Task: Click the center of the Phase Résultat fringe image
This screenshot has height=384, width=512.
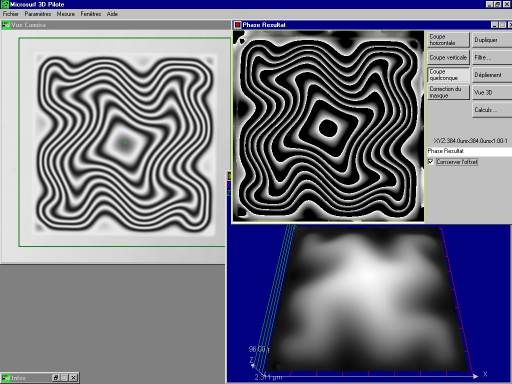Action: coord(329,126)
